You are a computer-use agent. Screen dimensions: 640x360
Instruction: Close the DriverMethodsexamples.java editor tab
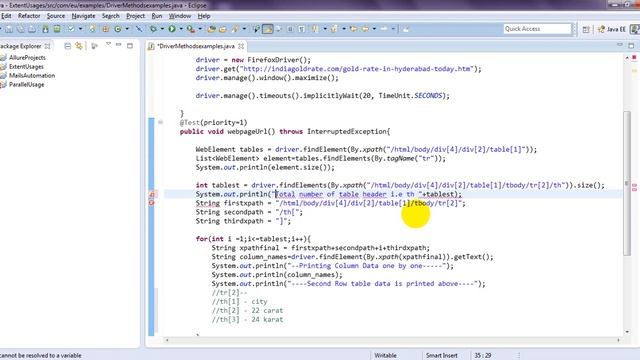point(241,46)
